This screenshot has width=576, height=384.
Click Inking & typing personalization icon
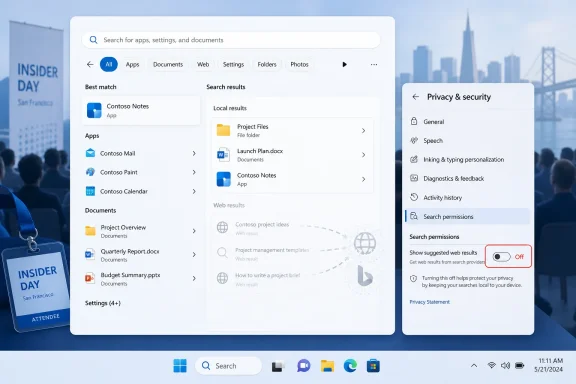[x=414, y=159]
